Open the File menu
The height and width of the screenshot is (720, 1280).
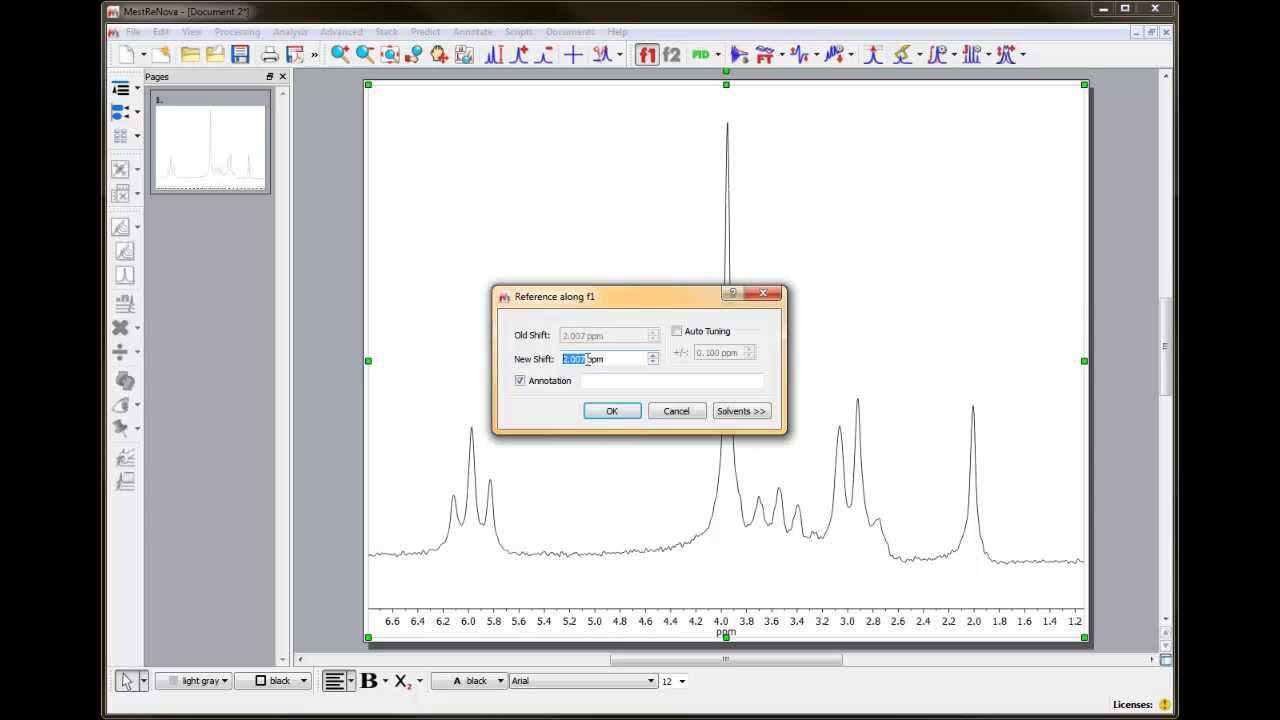(x=133, y=32)
